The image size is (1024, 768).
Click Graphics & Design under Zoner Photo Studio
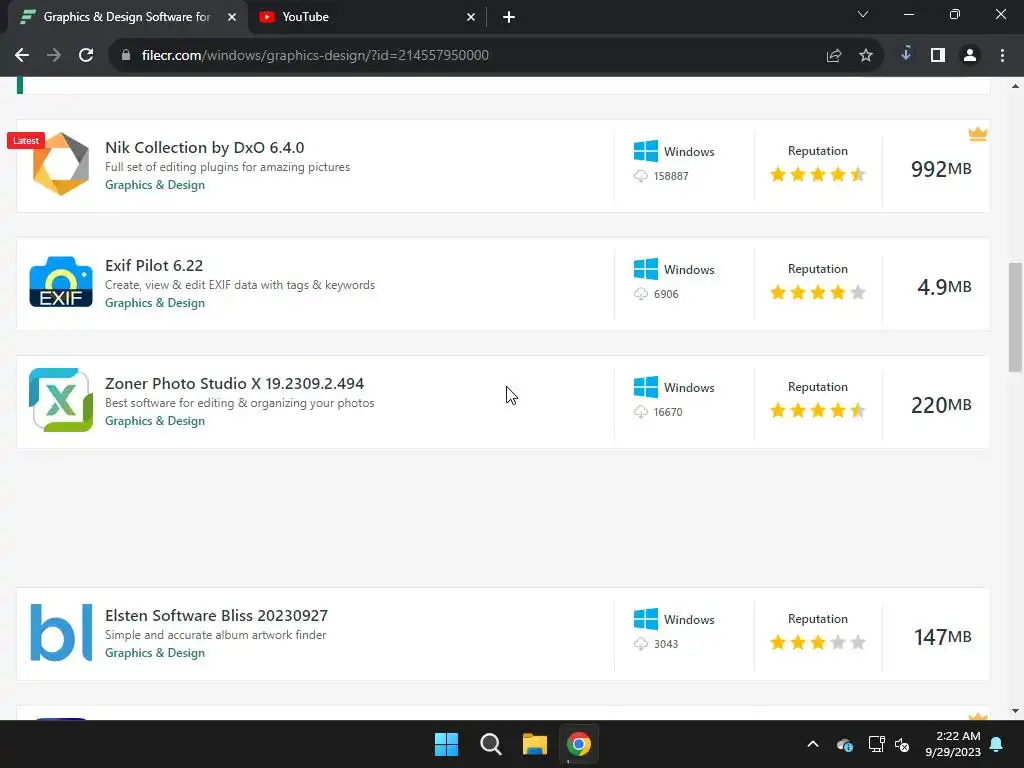[155, 421]
